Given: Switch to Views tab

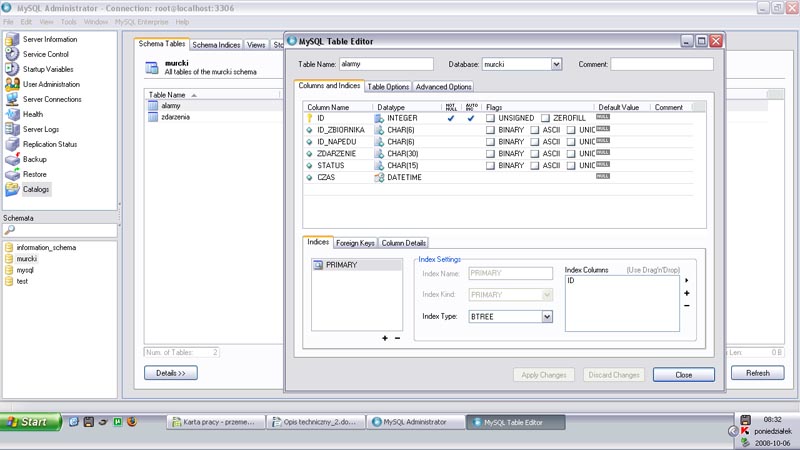Looking at the screenshot, I should (x=256, y=45).
